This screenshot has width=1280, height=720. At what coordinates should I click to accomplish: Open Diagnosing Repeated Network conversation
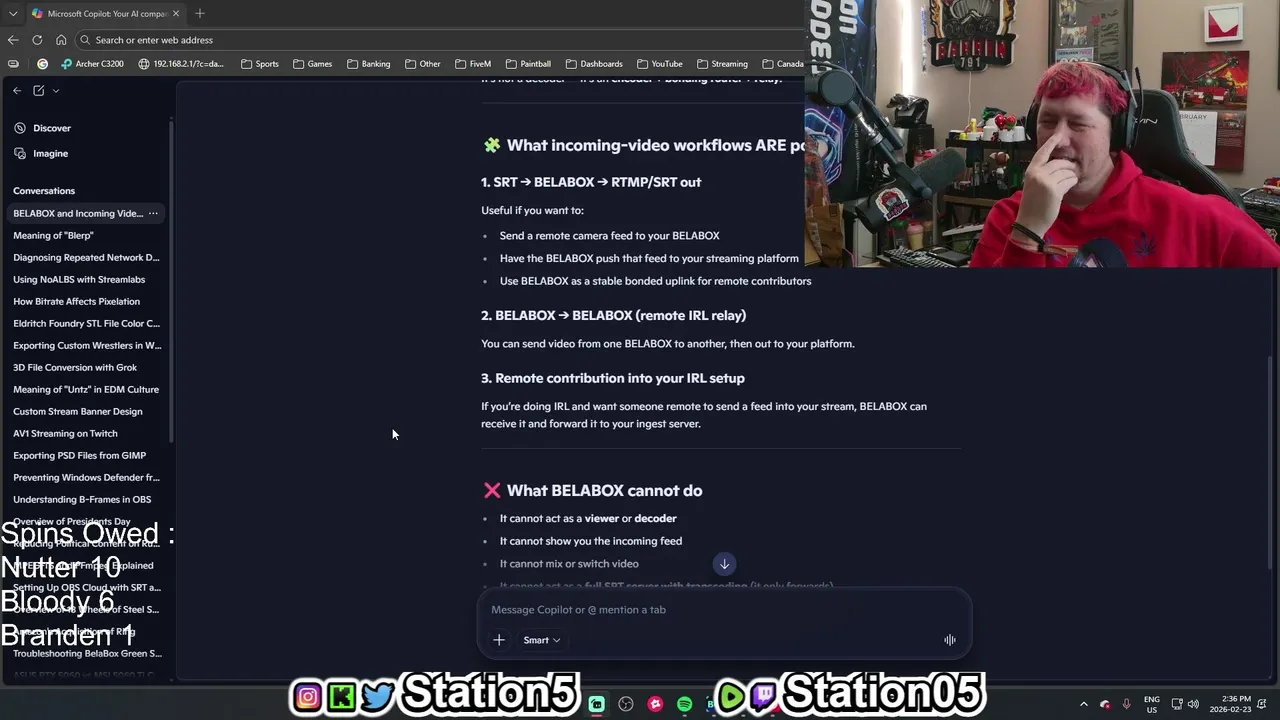click(86, 257)
